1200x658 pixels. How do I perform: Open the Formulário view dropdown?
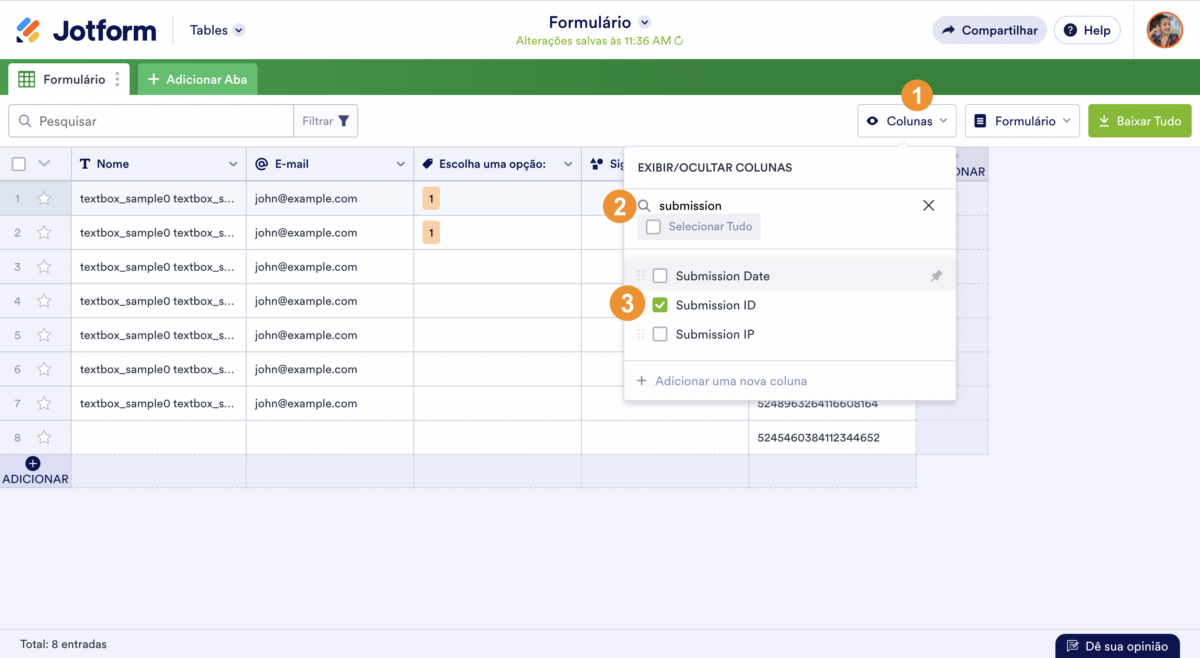pyautogui.click(x=1022, y=121)
